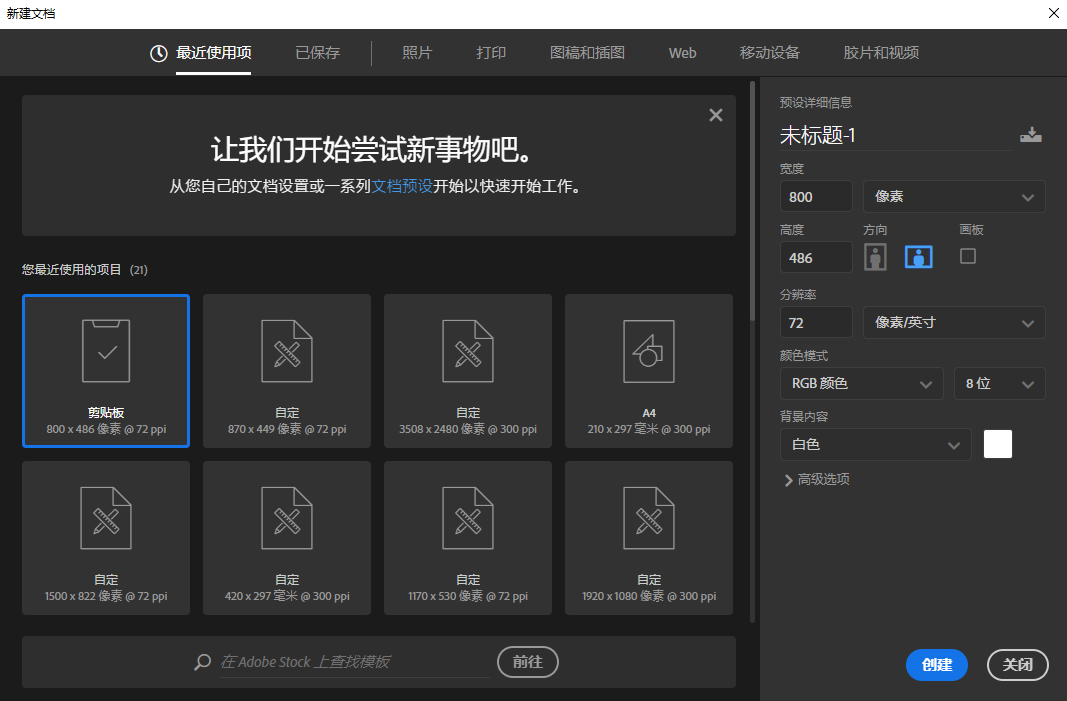Click the blue 创建 button
Screen dimensions: 1067x701
pyautogui.click(x=937, y=665)
